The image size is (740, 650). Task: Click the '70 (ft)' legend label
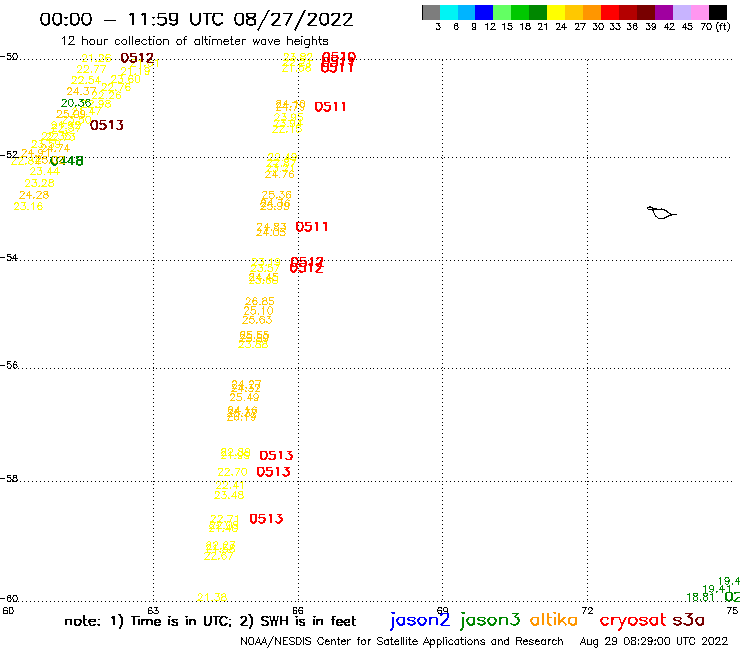(x=715, y=26)
